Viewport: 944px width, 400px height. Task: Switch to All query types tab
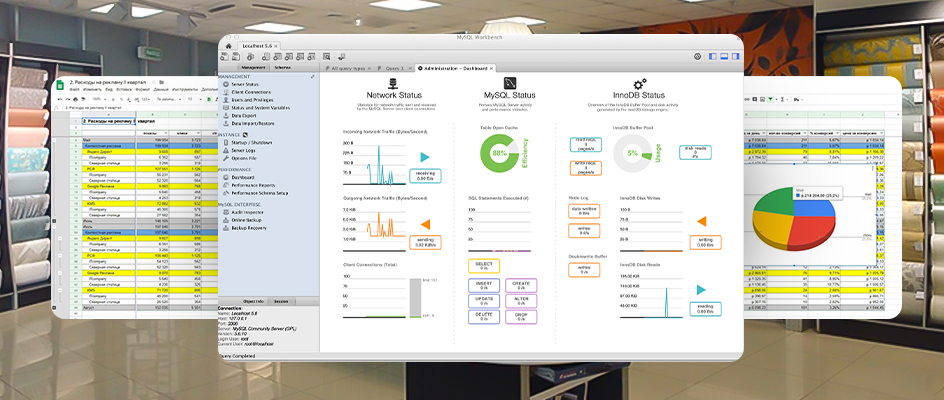click(x=347, y=68)
